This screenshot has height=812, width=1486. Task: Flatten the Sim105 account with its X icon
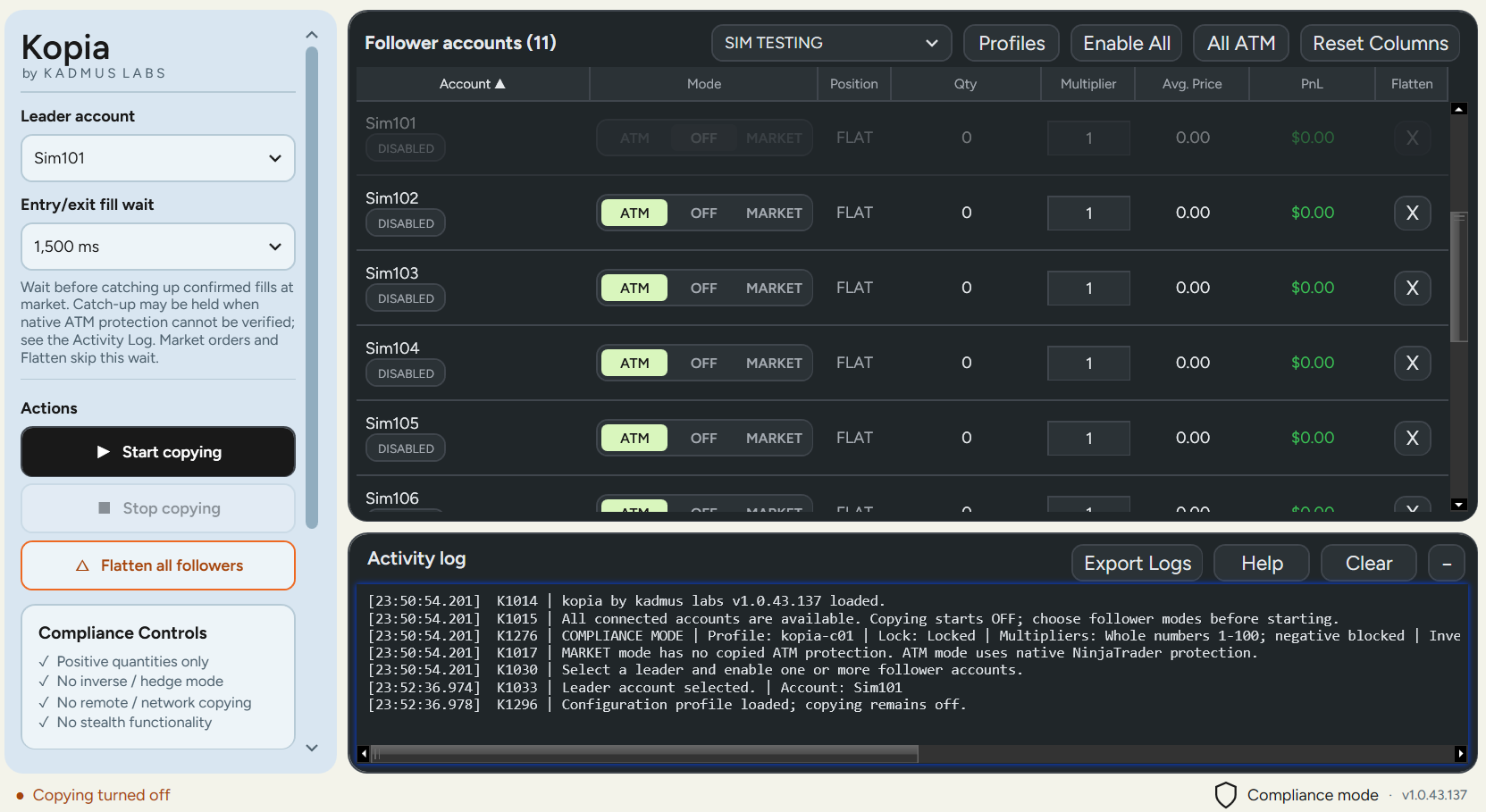coord(1412,438)
